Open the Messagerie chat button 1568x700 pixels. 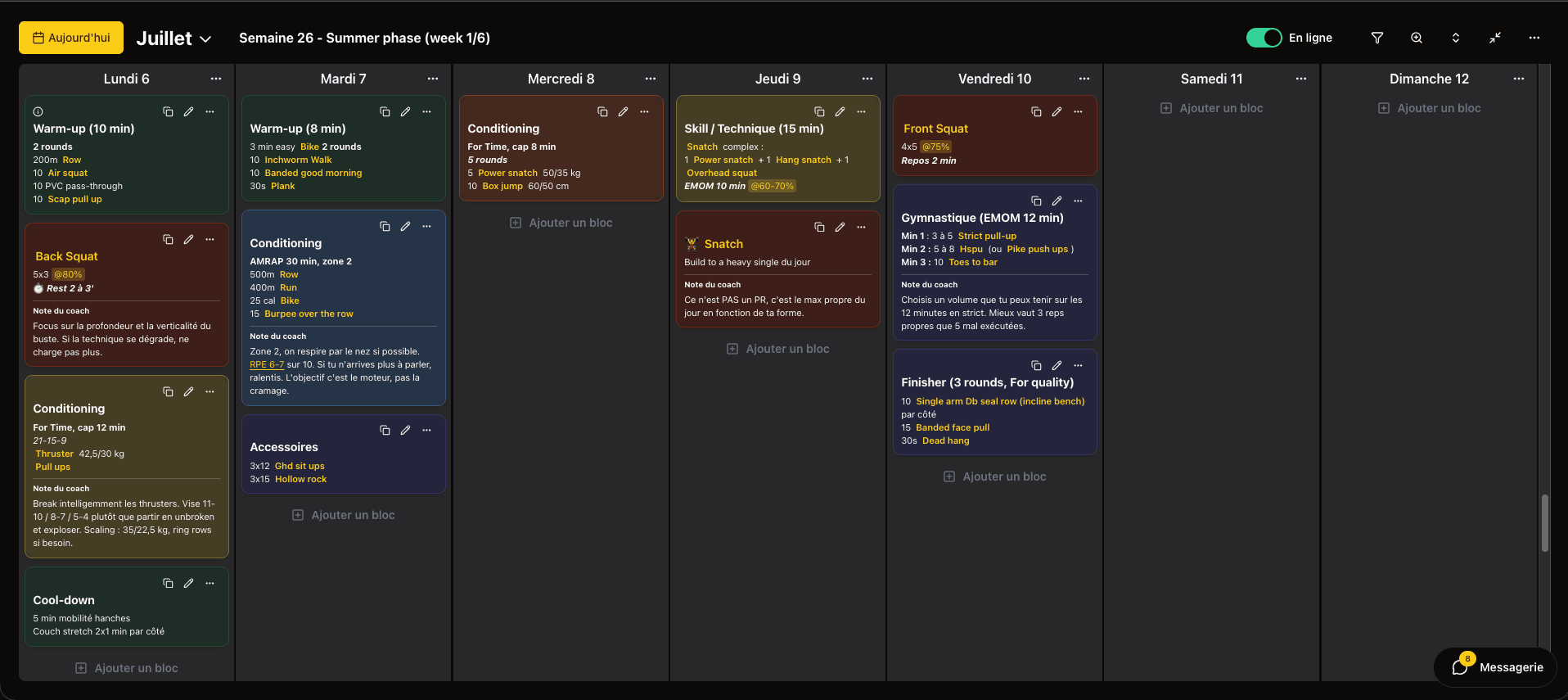[1496, 667]
